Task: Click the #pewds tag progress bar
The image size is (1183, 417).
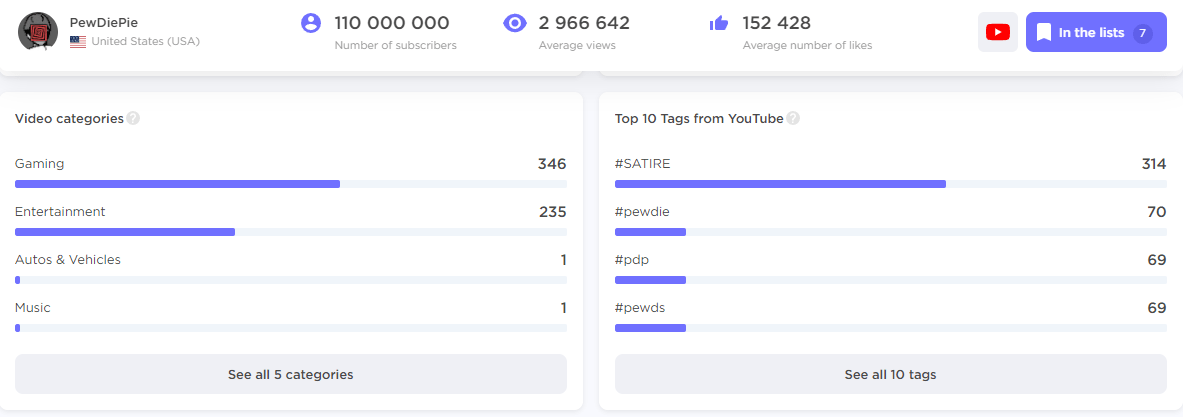Action: coord(890,328)
